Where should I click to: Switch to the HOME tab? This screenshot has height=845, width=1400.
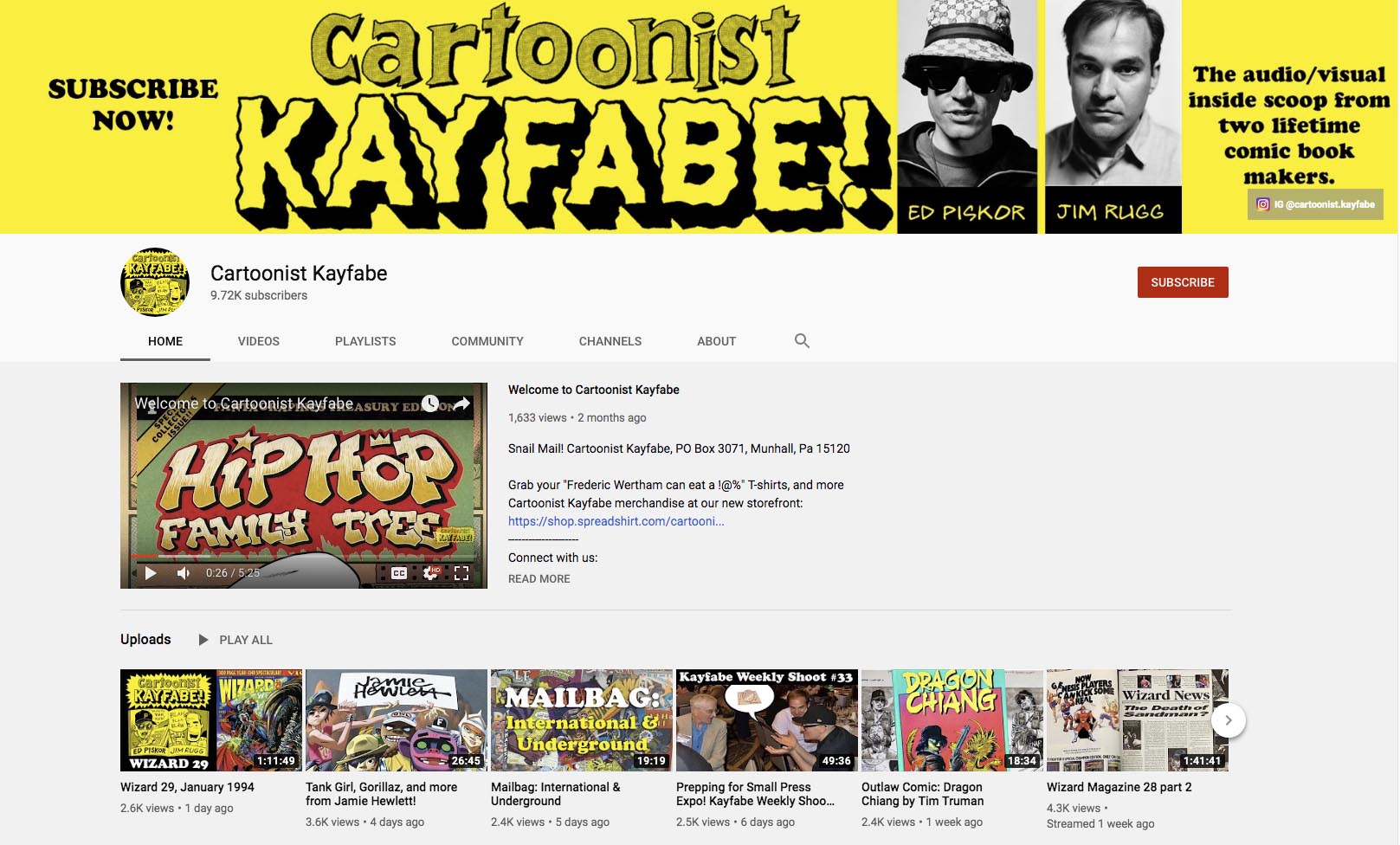pos(165,341)
